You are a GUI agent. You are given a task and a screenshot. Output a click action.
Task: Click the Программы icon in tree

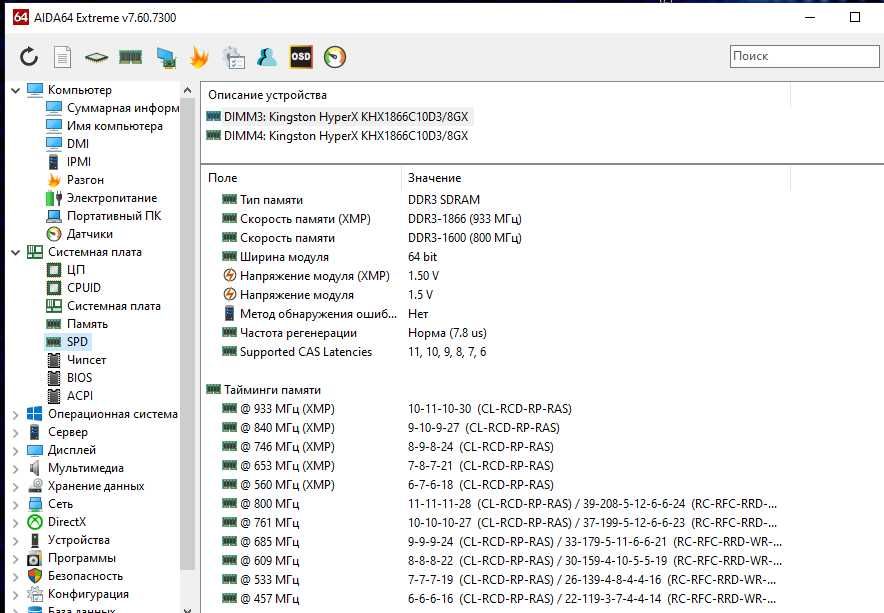tap(34, 558)
